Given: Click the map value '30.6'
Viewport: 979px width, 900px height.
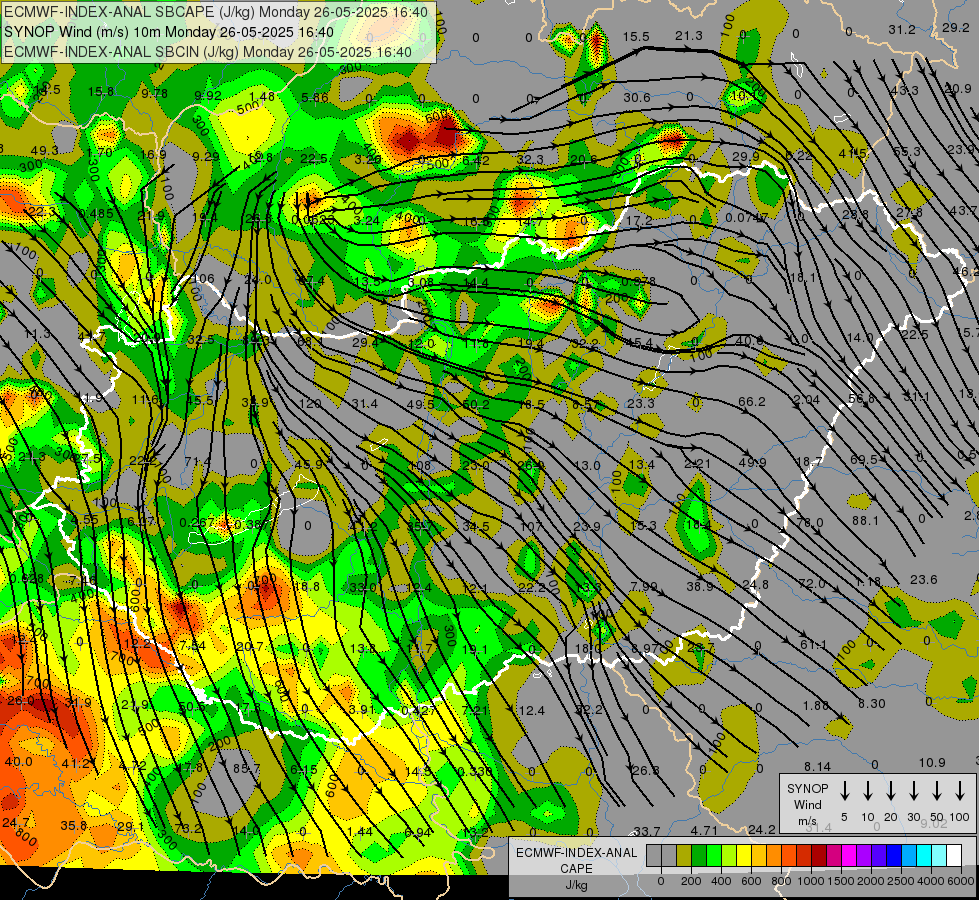Looking at the screenshot, I should pos(637,97).
